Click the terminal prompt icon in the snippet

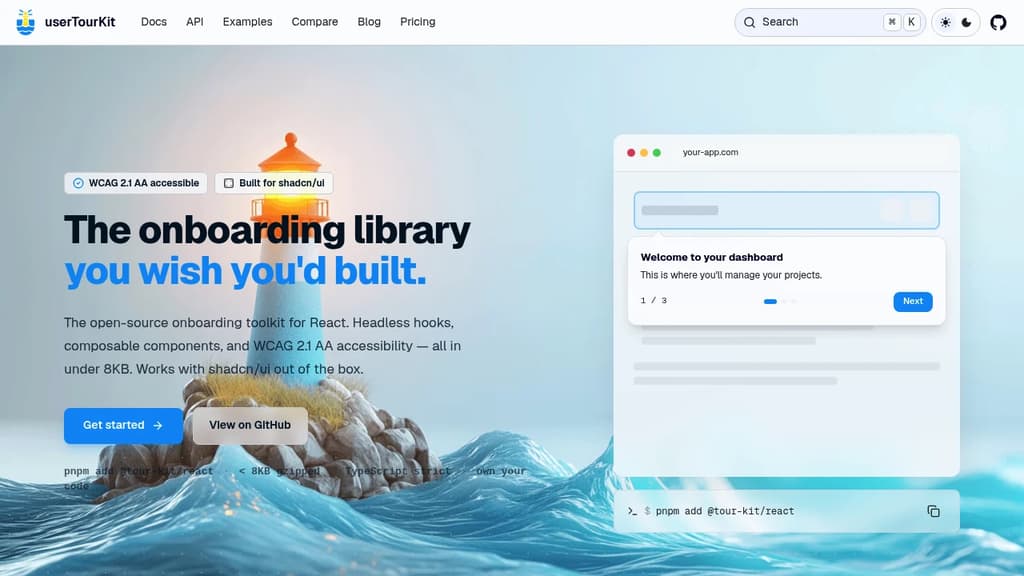[x=633, y=511]
